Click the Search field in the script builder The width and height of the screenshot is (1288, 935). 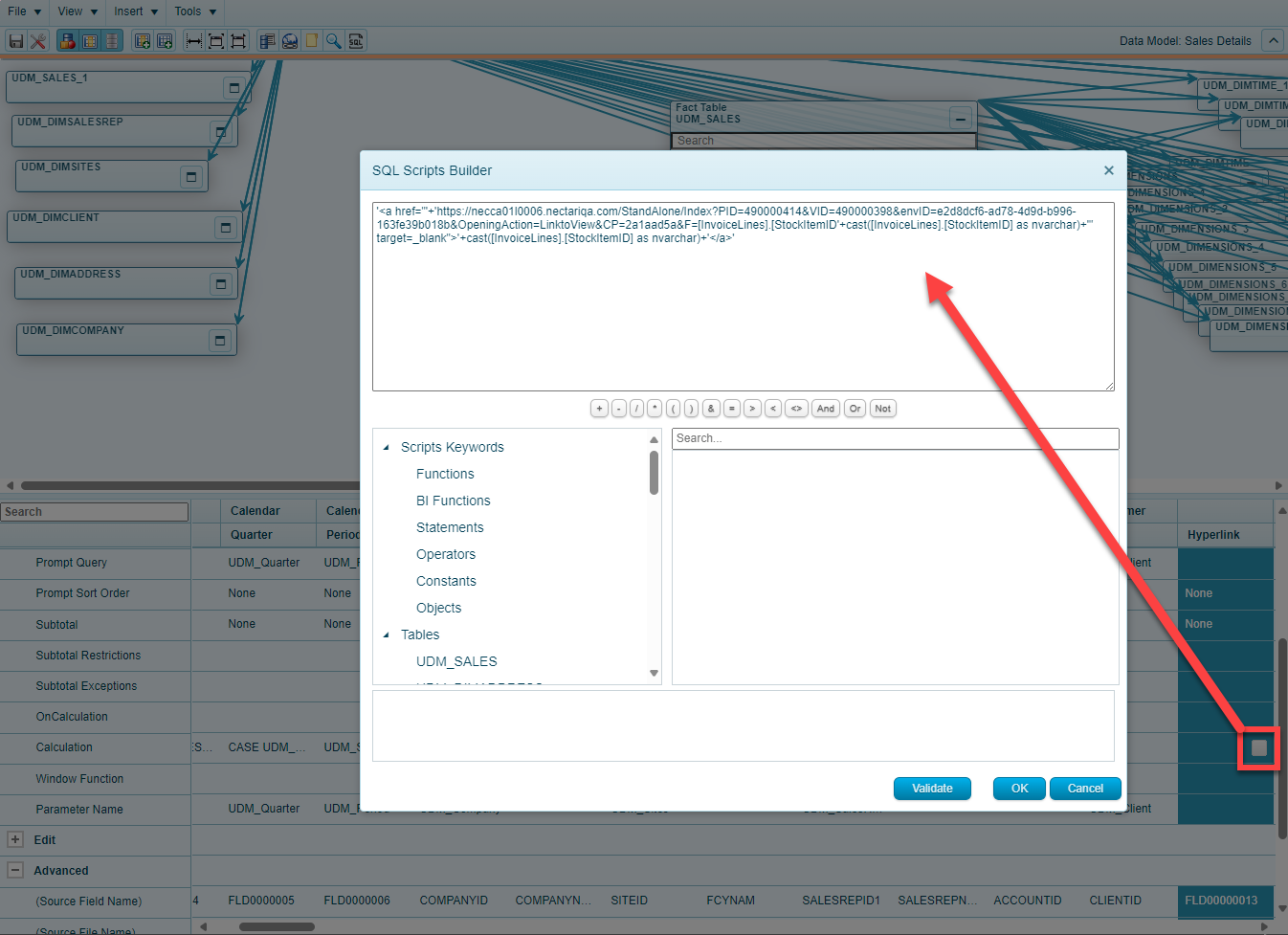[x=895, y=438]
